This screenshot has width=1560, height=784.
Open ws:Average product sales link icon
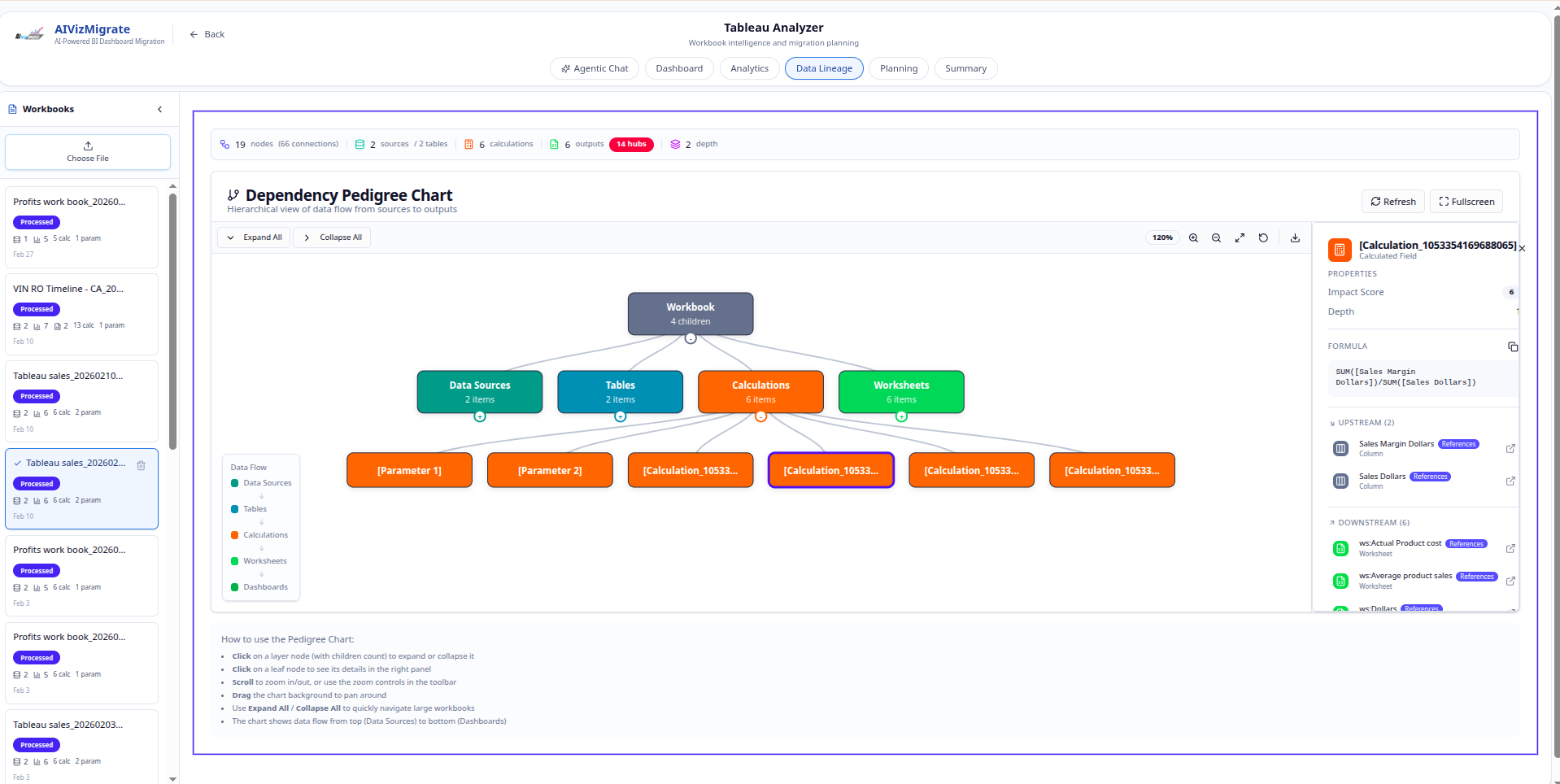[1510, 581]
